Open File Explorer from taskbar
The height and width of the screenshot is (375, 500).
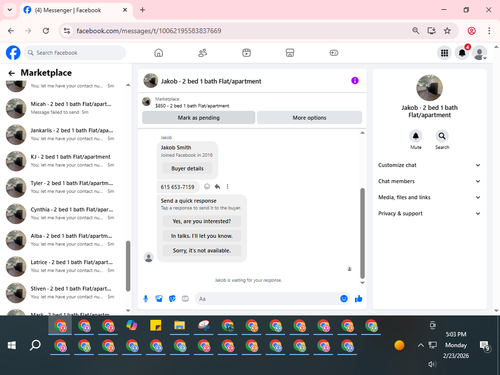(179, 326)
